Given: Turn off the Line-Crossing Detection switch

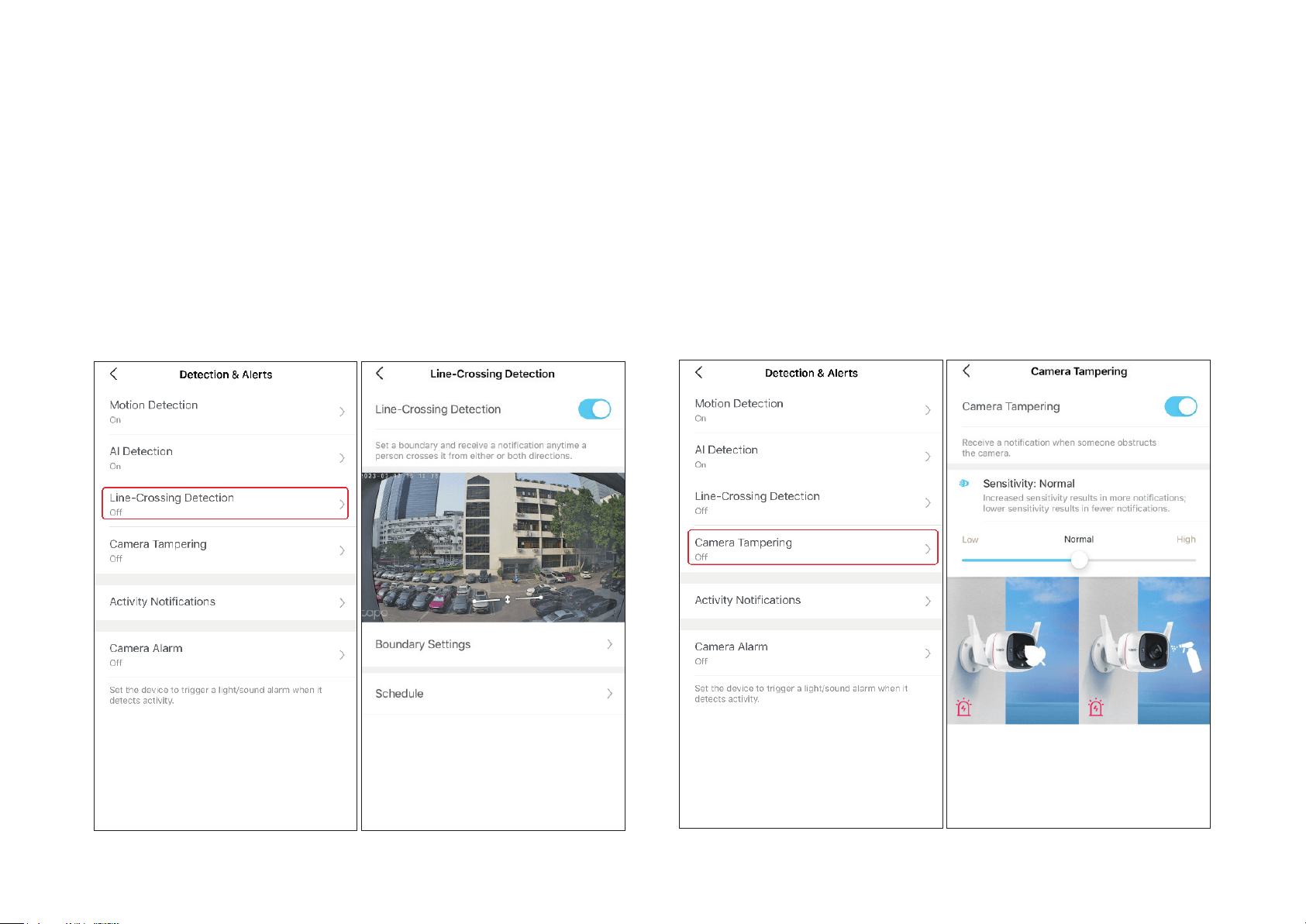Looking at the screenshot, I should [594, 409].
